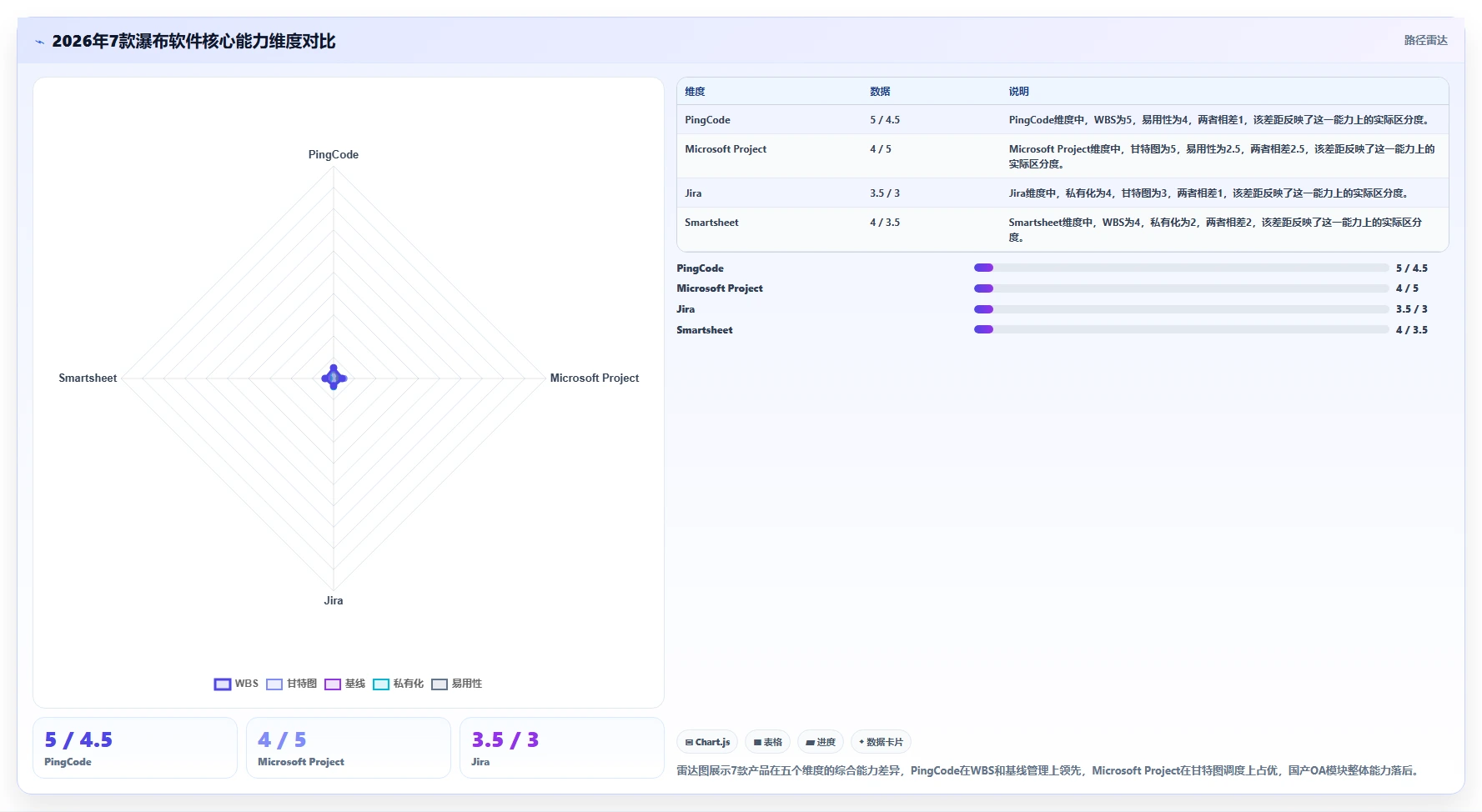The image size is (1482, 812).
Task: Click the PingCode progress bar
Action: click(1182, 268)
